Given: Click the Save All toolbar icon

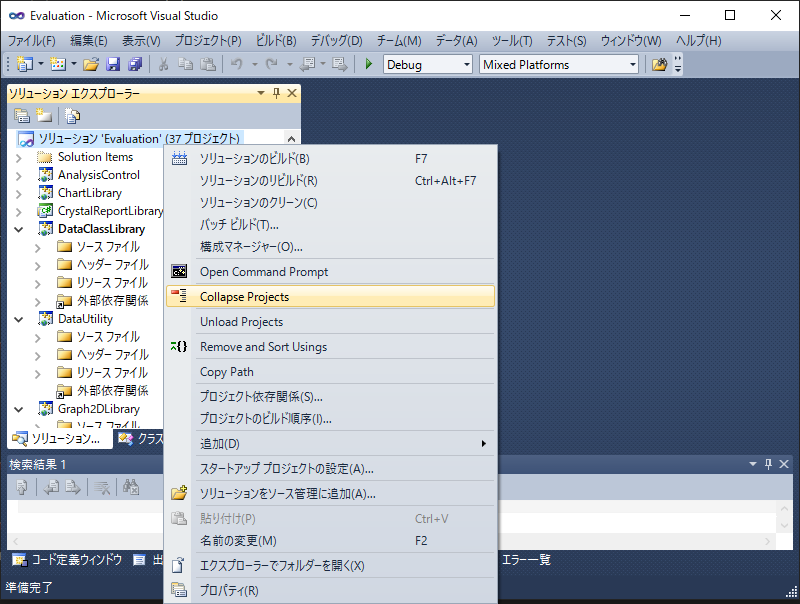Looking at the screenshot, I should tap(135, 64).
